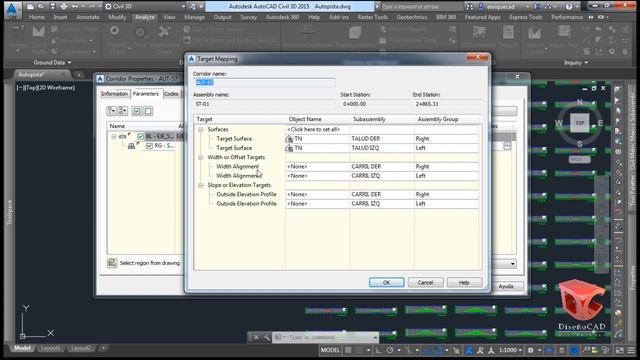
Task: Click OK in Target Mapping dialog
Action: (x=387, y=282)
